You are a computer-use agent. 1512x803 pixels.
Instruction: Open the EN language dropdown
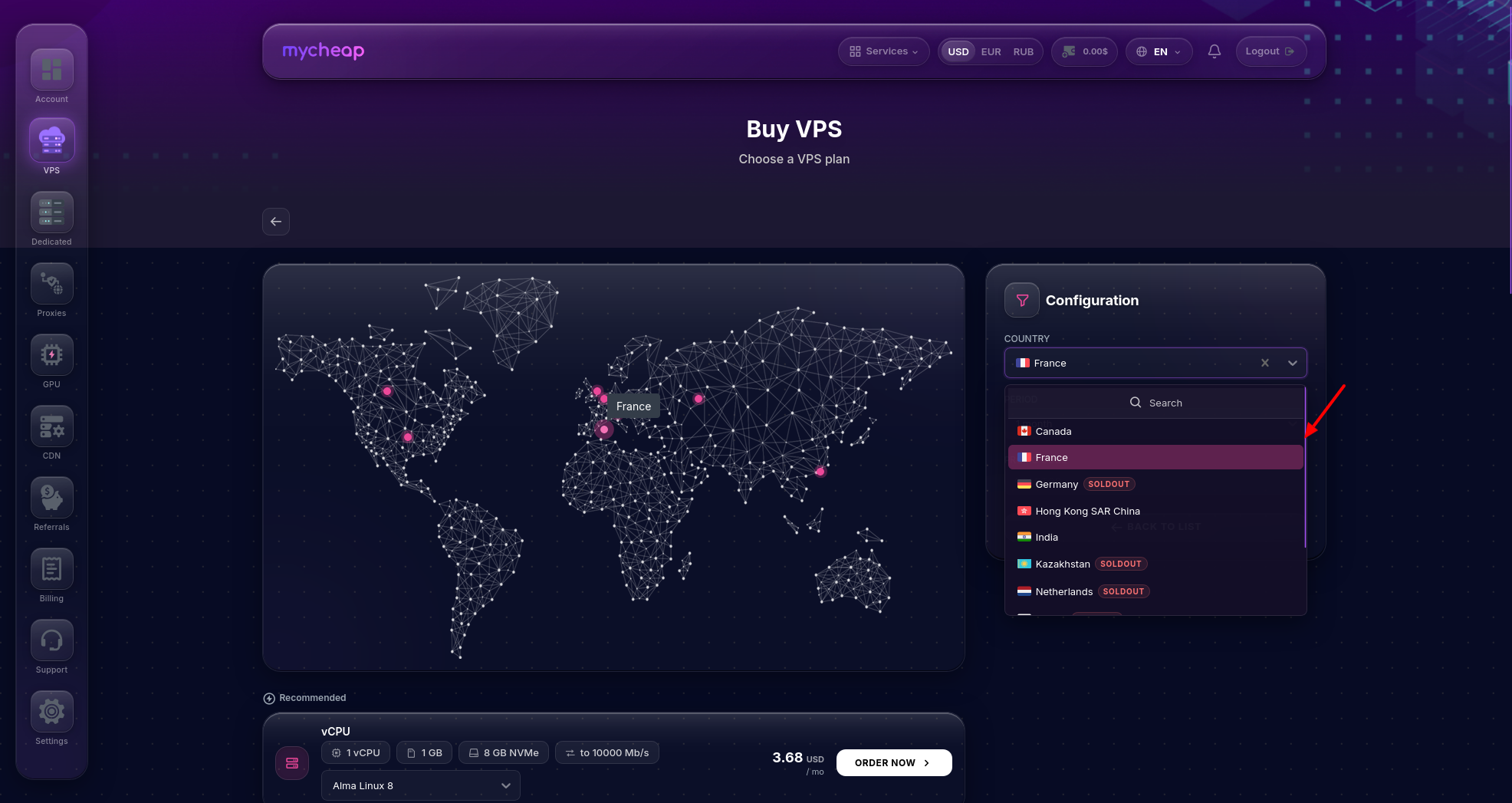click(x=1159, y=51)
